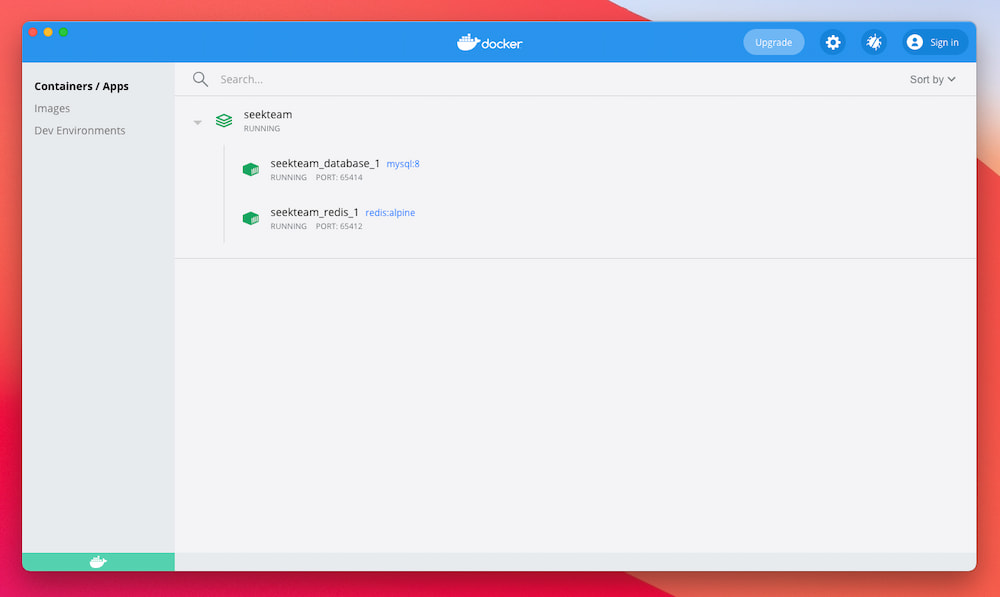Viewport: 1000px width, 597px height.
Task: Open Dev Environments in sidebar
Action: pyautogui.click(x=80, y=130)
